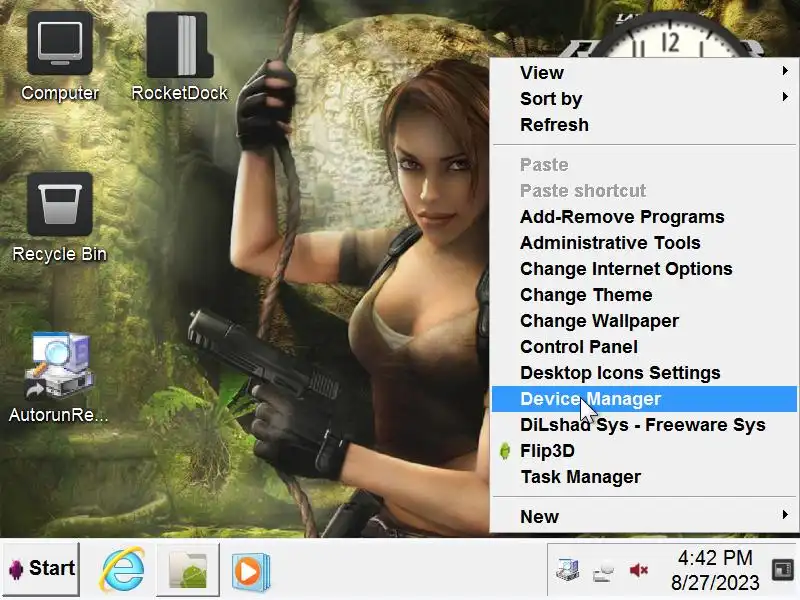Viewport: 800px width, 600px height.
Task: Open the highlighted Device Manager entry
Action: pyautogui.click(x=644, y=399)
